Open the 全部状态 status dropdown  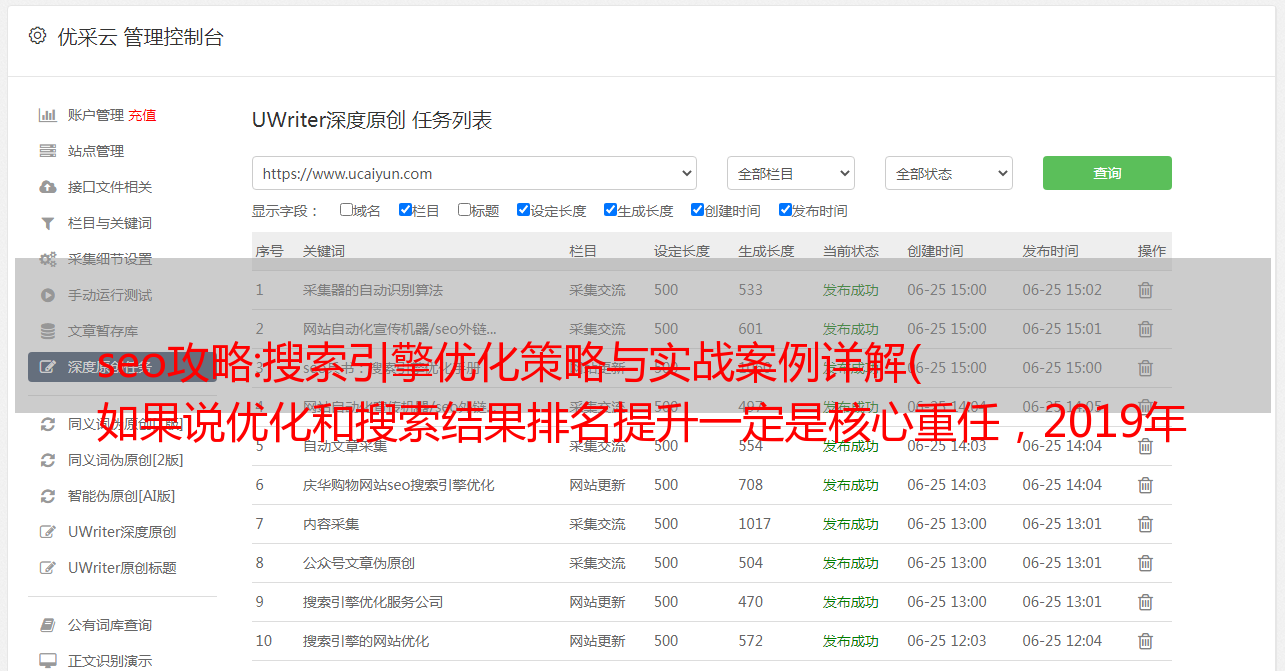click(948, 173)
